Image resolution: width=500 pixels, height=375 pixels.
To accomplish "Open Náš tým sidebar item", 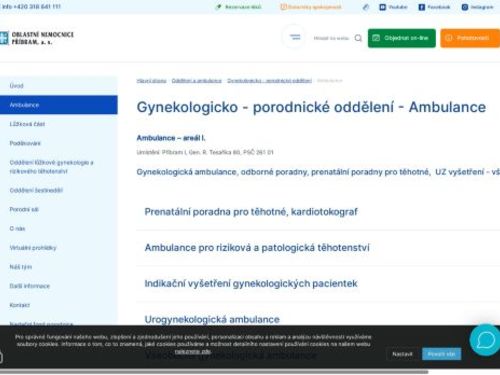I will click(x=59, y=267).
